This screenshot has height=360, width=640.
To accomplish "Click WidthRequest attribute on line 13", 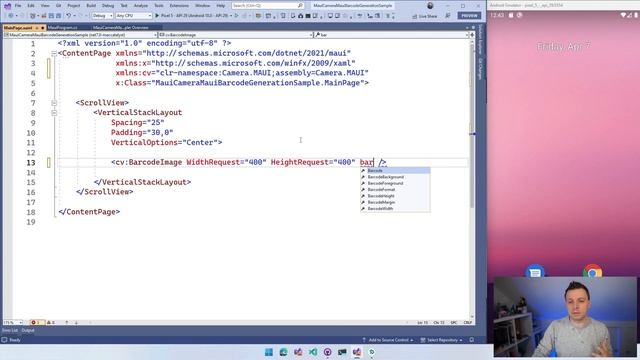I will 213,162.
